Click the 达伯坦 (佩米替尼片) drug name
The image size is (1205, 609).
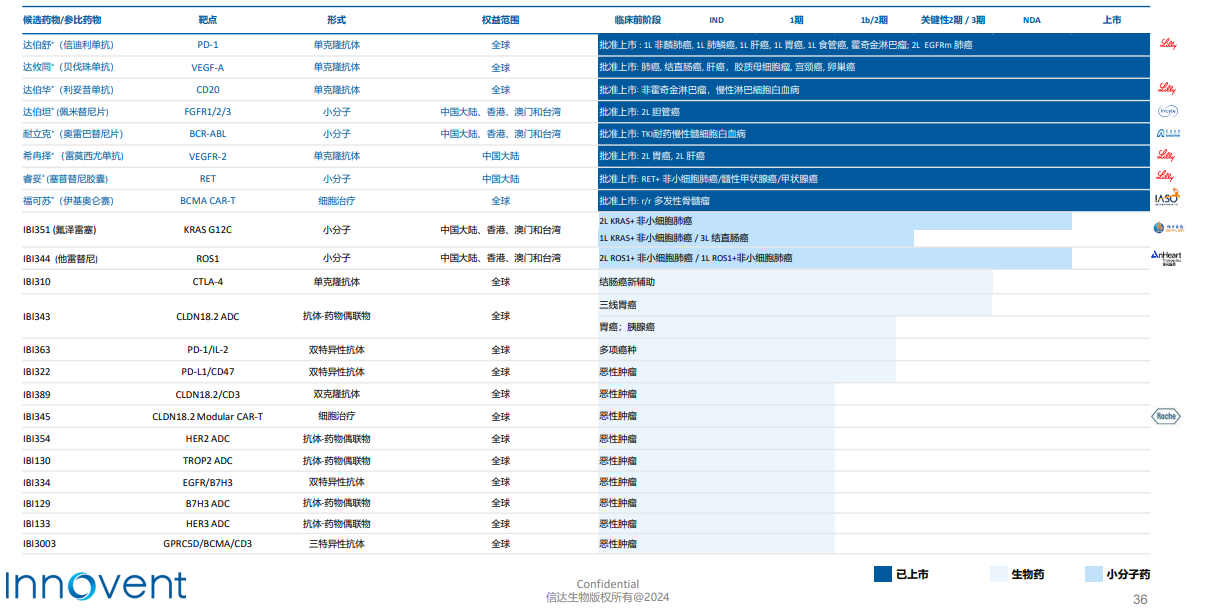click(66, 112)
